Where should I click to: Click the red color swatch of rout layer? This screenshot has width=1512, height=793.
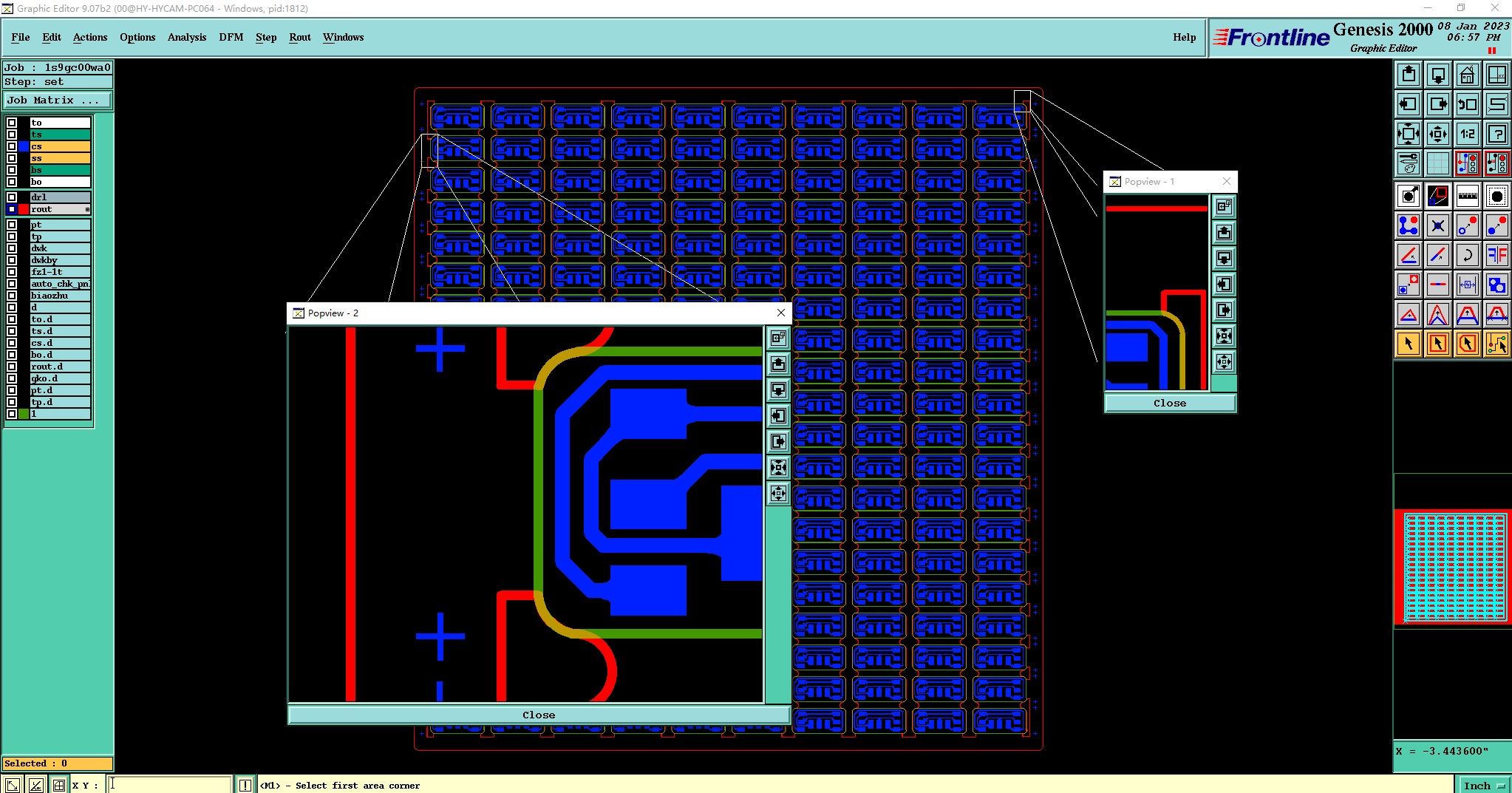pyautogui.click(x=24, y=209)
